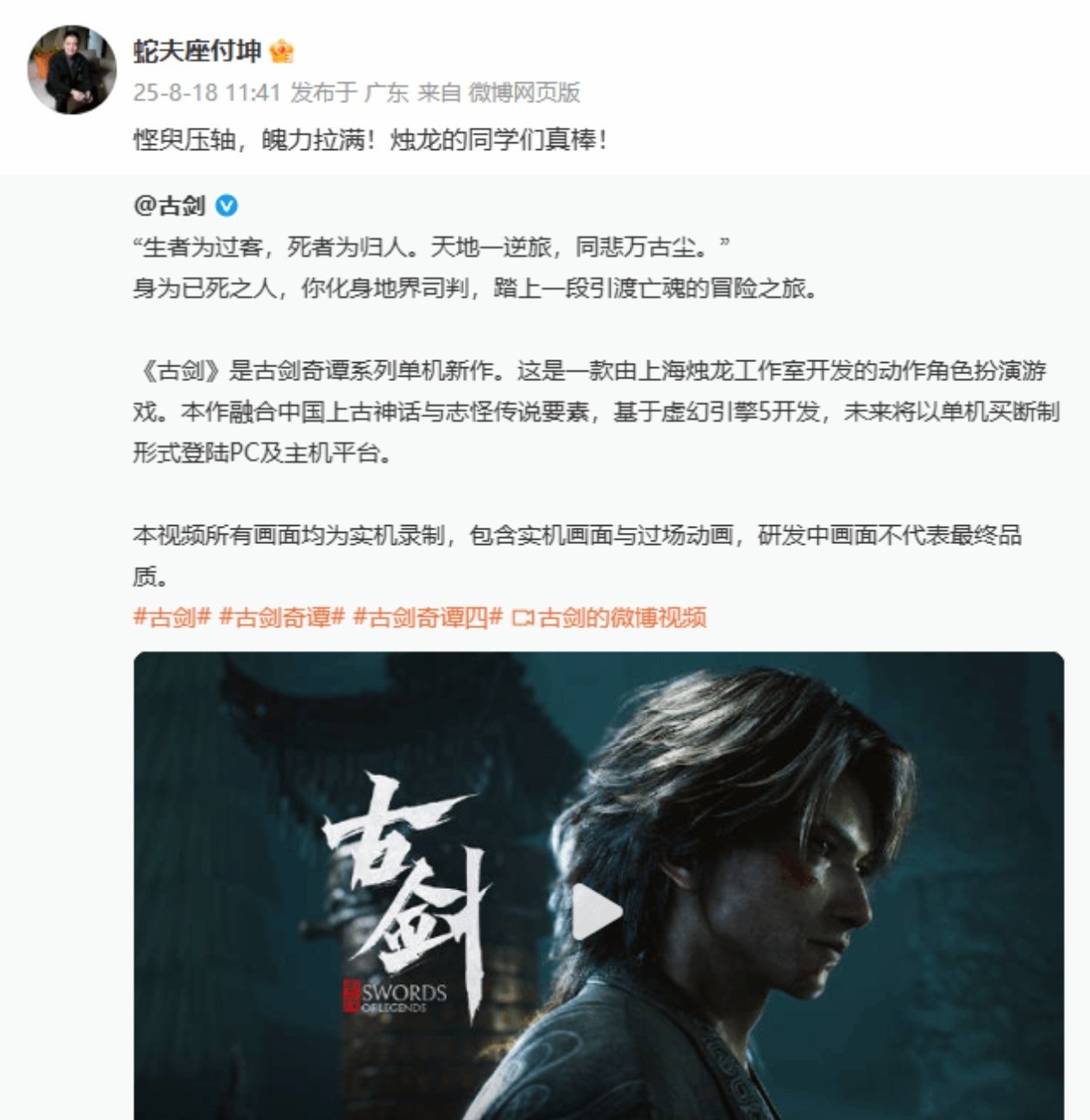Open the poster's profile avatar photo
Viewport: 1090px width, 1120px height.
72,69
